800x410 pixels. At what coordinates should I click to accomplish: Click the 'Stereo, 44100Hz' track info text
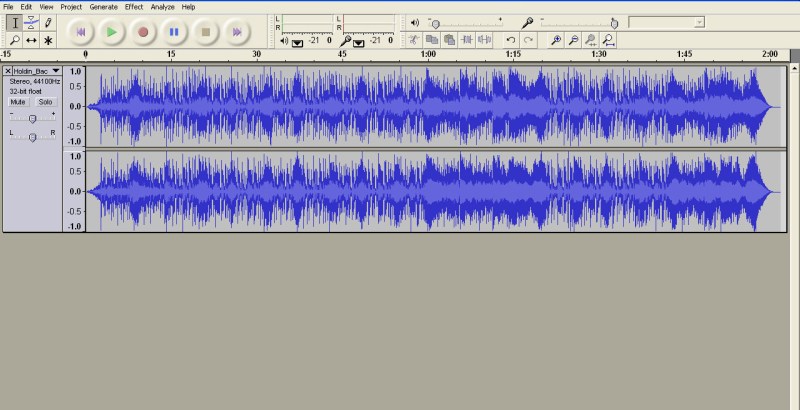35,82
